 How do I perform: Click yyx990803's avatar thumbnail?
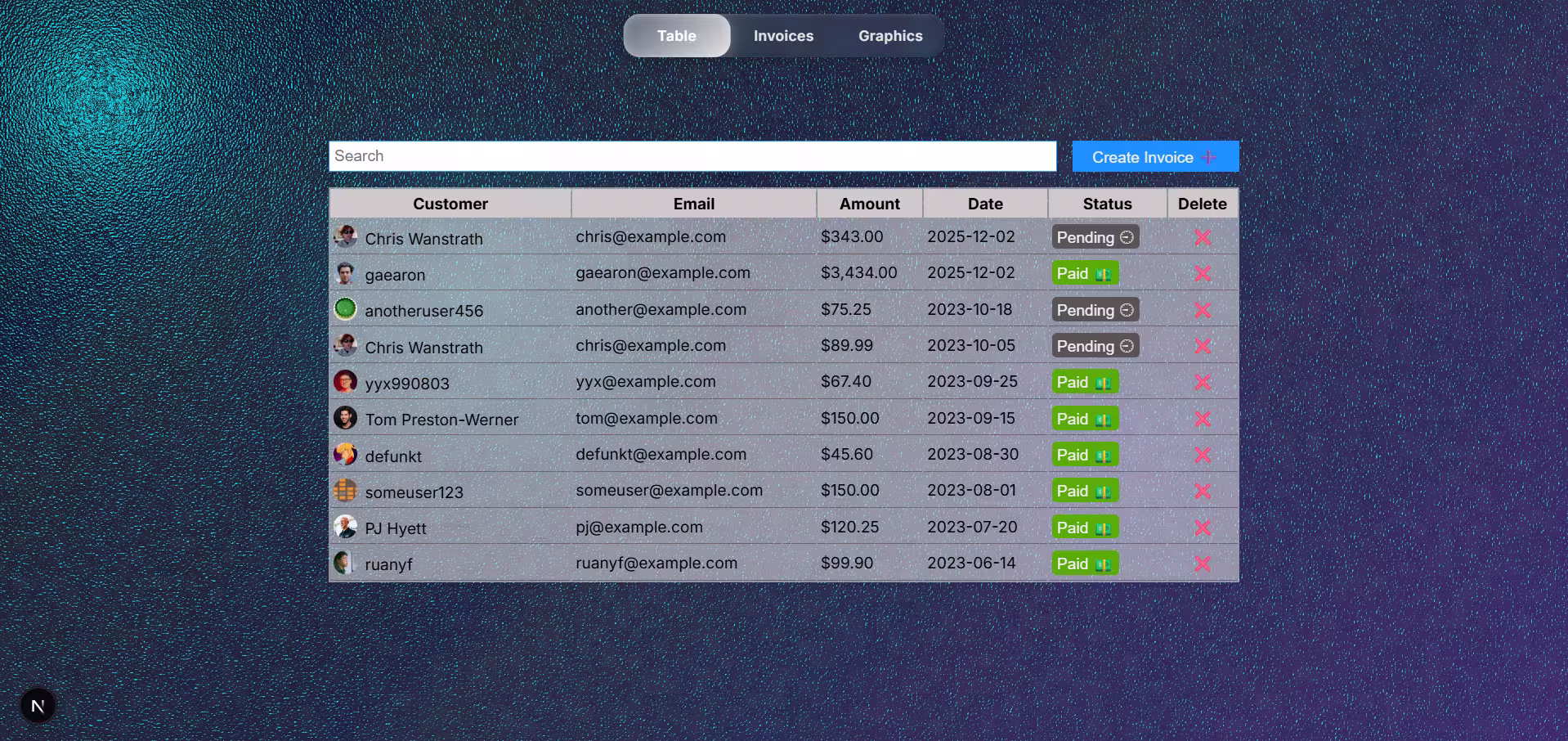(x=345, y=382)
